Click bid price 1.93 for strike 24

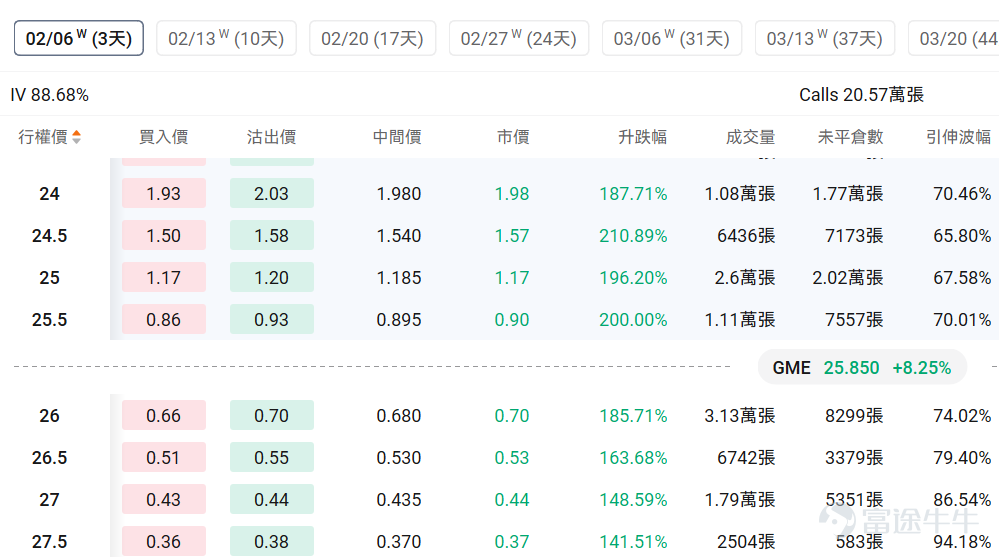coord(164,193)
